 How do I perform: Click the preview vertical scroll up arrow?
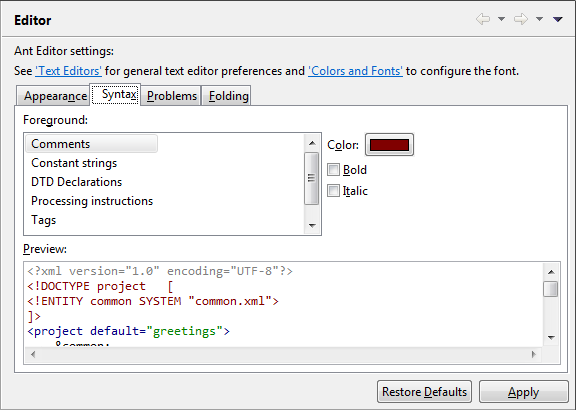click(551, 272)
